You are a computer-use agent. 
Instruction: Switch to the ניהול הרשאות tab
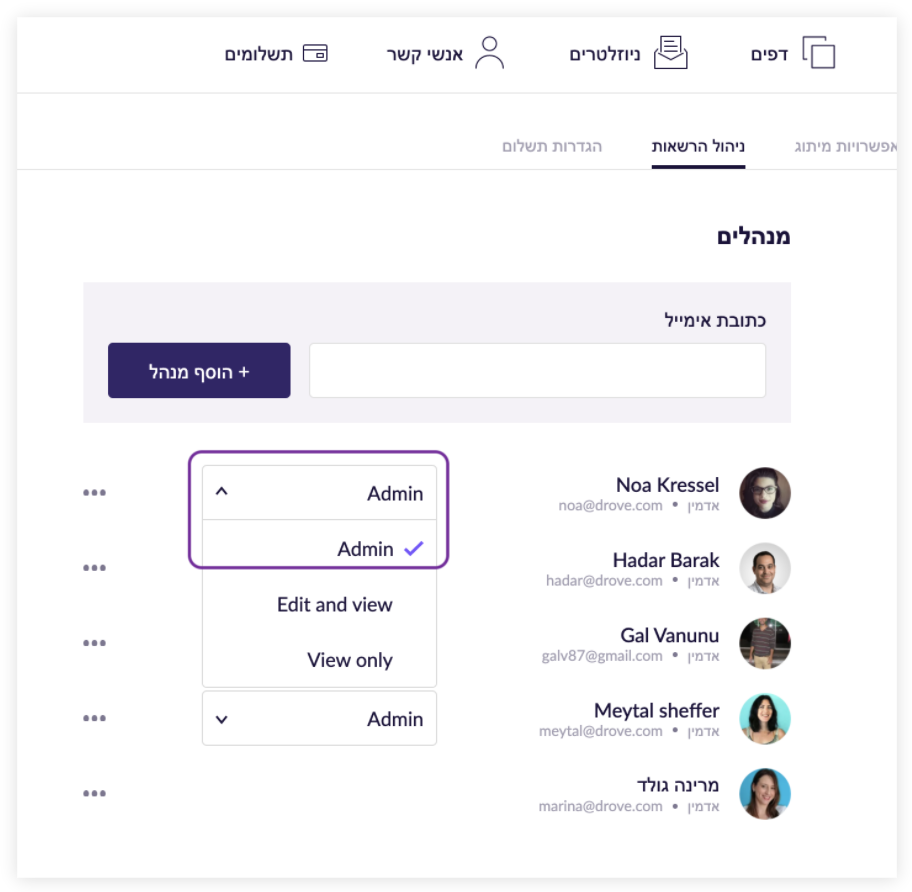(698, 147)
